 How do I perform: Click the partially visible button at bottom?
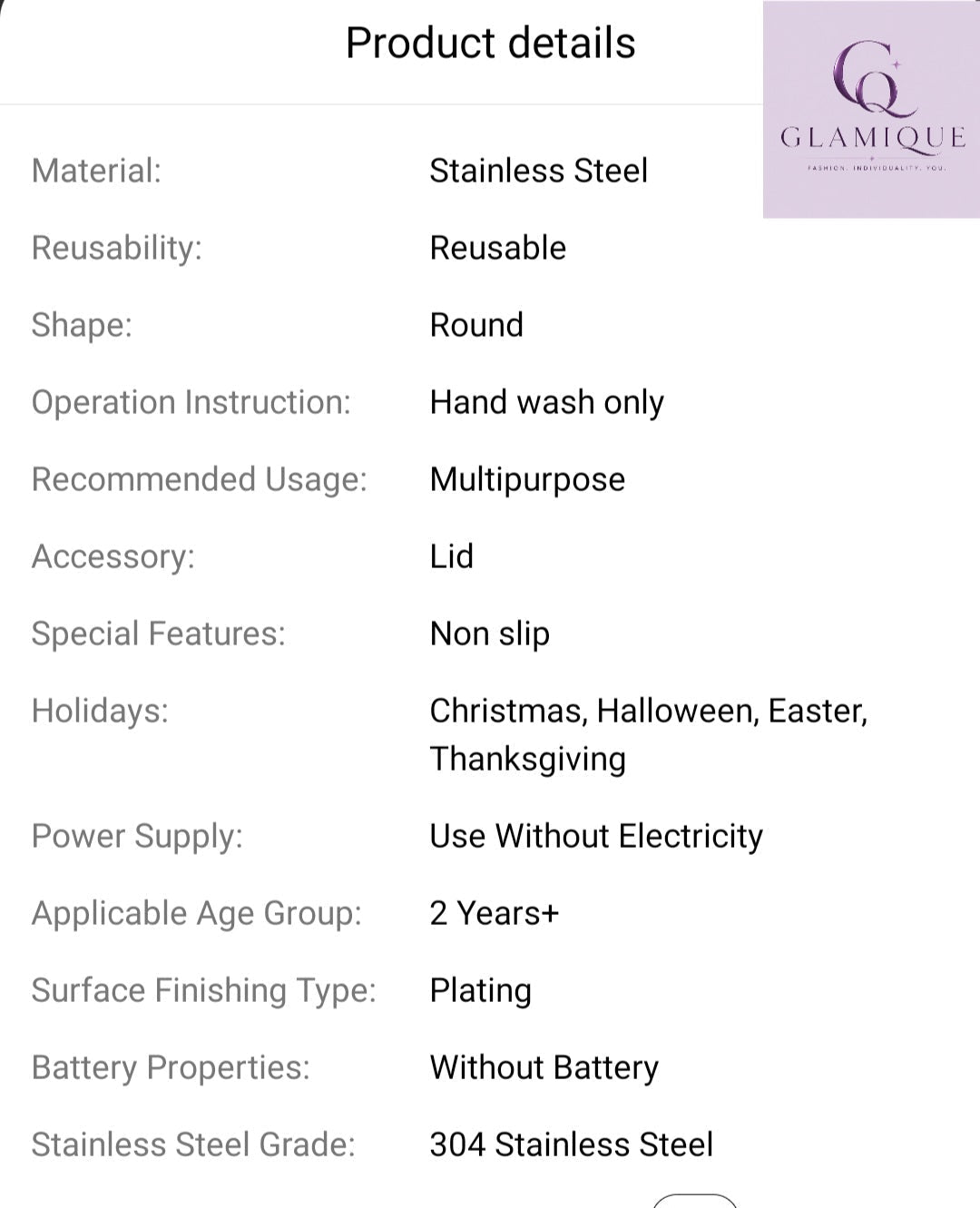click(x=695, y=1201)
